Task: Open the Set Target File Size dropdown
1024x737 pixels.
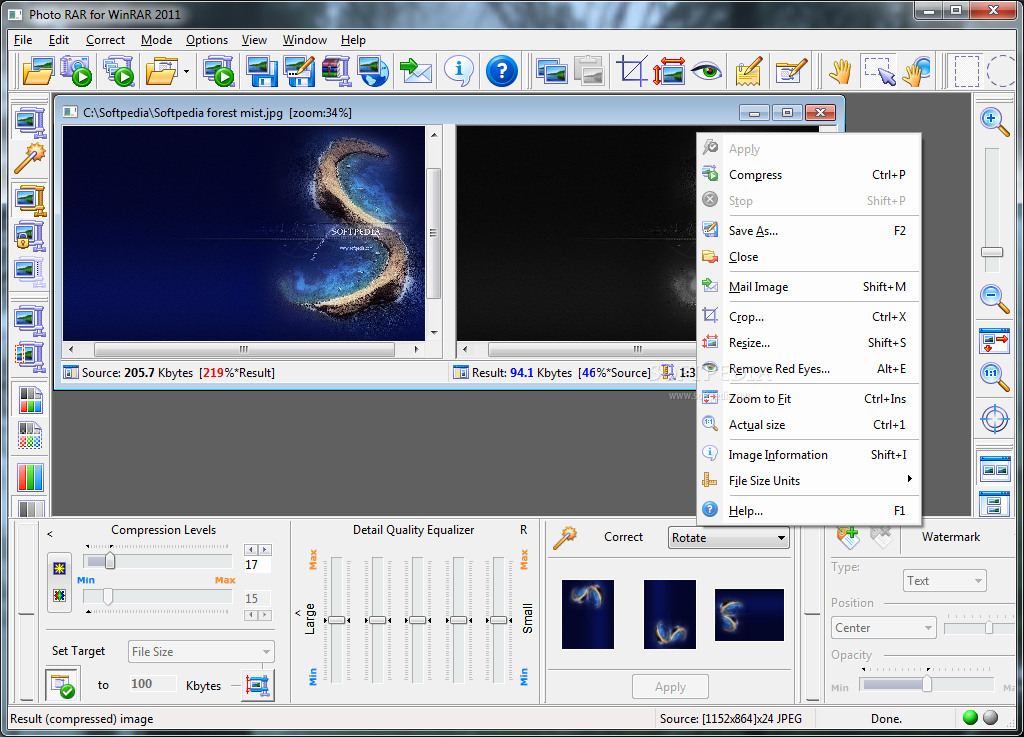Action: click(x=201, y=651)
